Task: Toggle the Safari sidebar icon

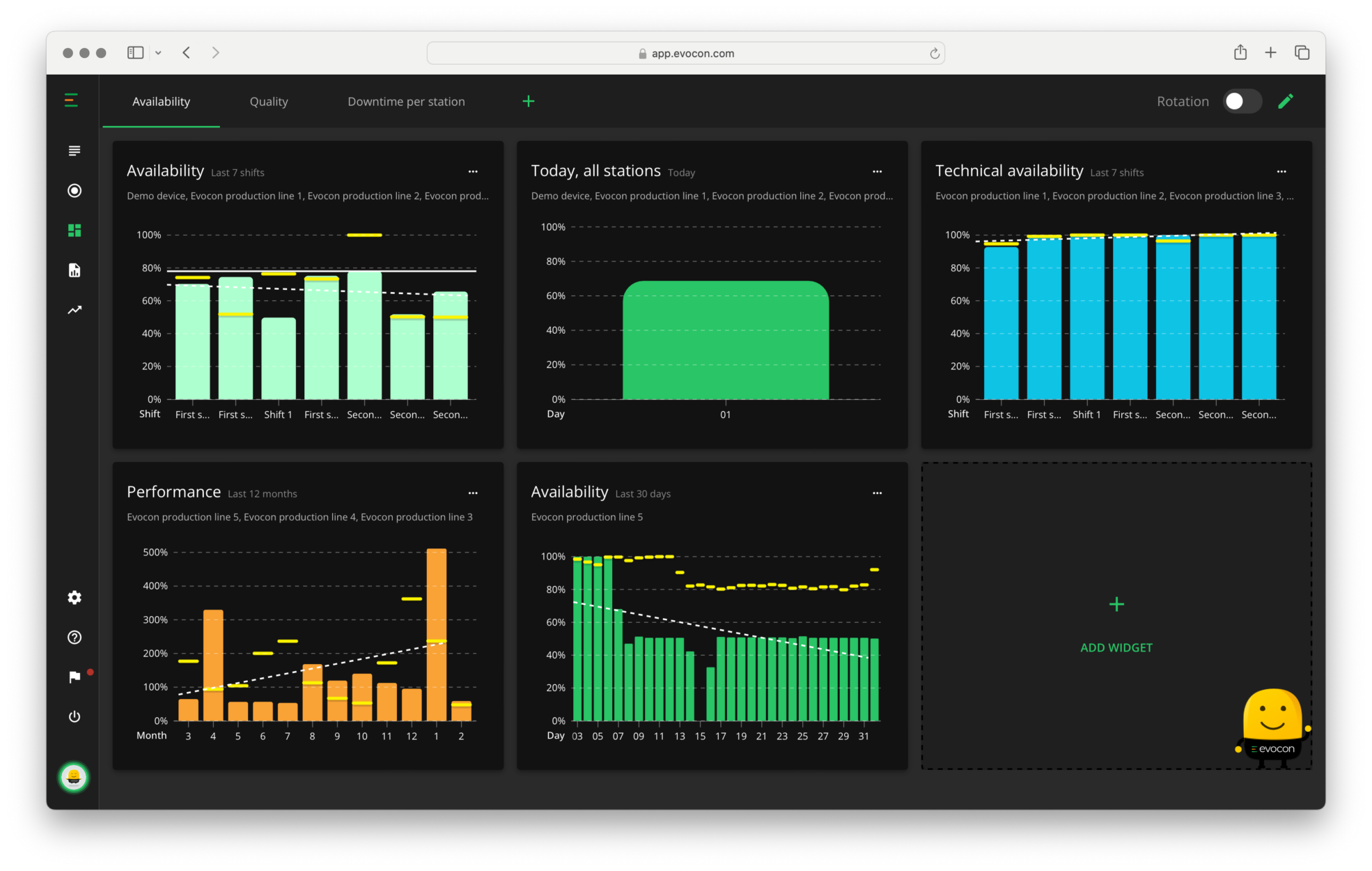Action: [x=135, y=52]
